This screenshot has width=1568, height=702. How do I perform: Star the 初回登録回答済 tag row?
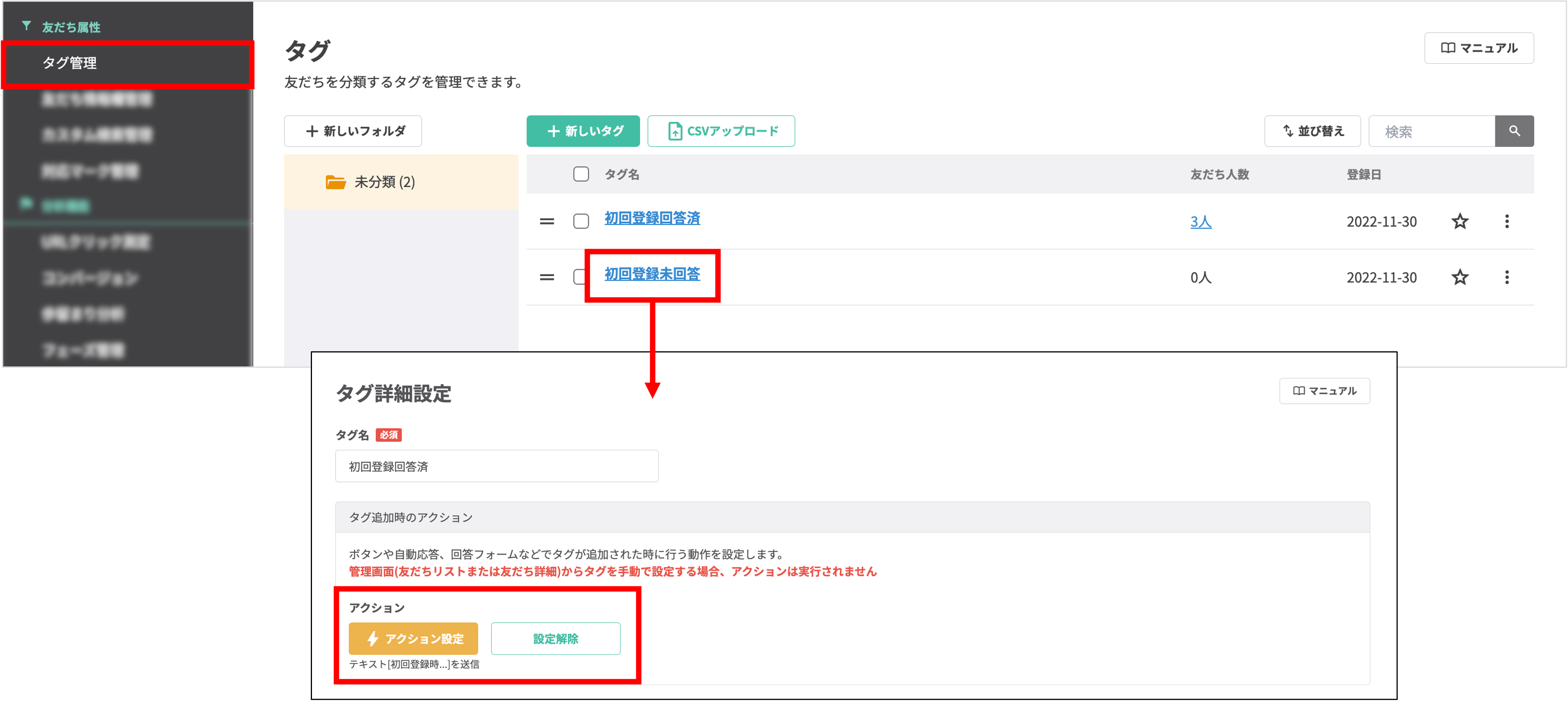tap(1460, 221)
